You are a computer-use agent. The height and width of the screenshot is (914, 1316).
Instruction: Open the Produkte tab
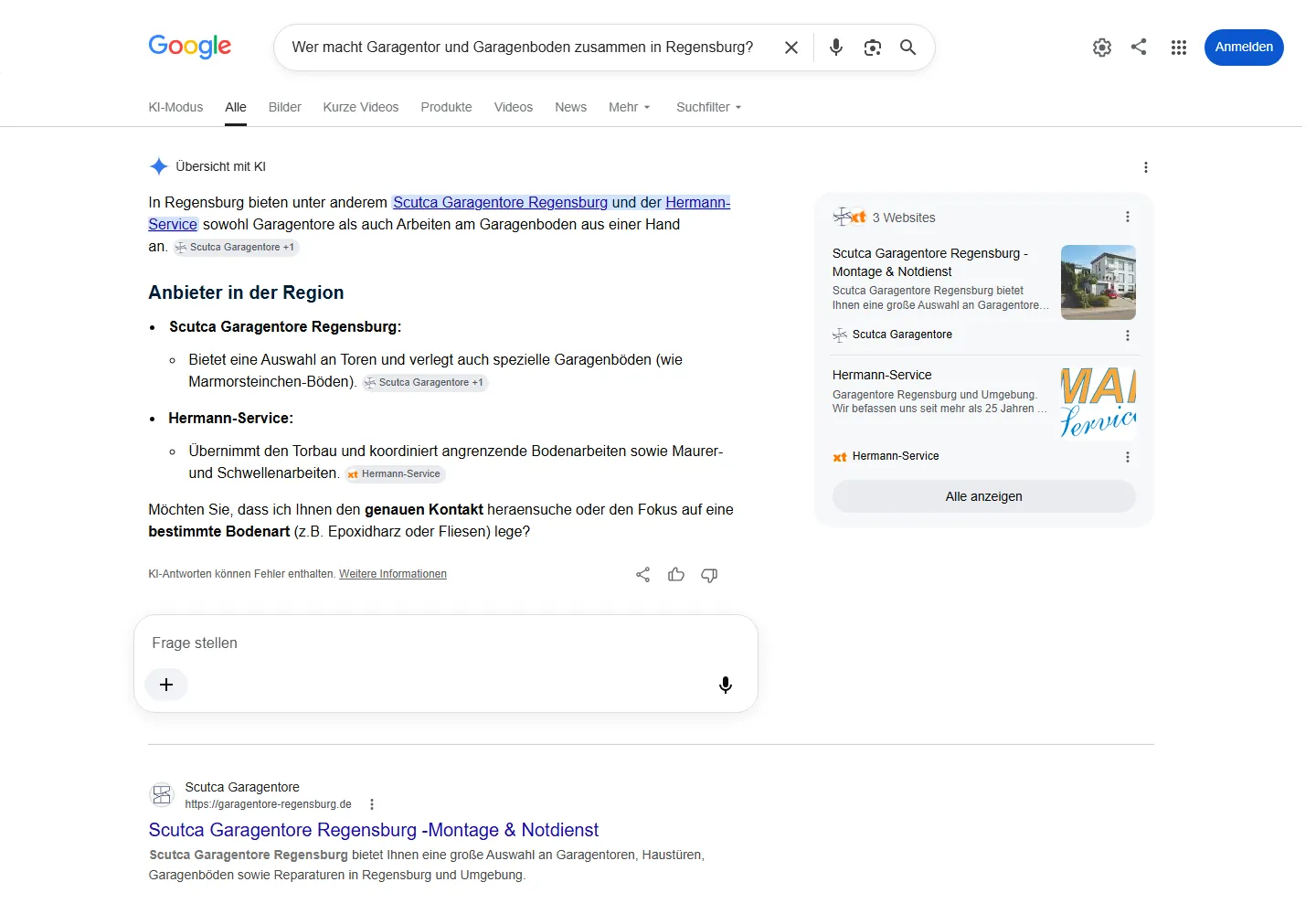447,107
